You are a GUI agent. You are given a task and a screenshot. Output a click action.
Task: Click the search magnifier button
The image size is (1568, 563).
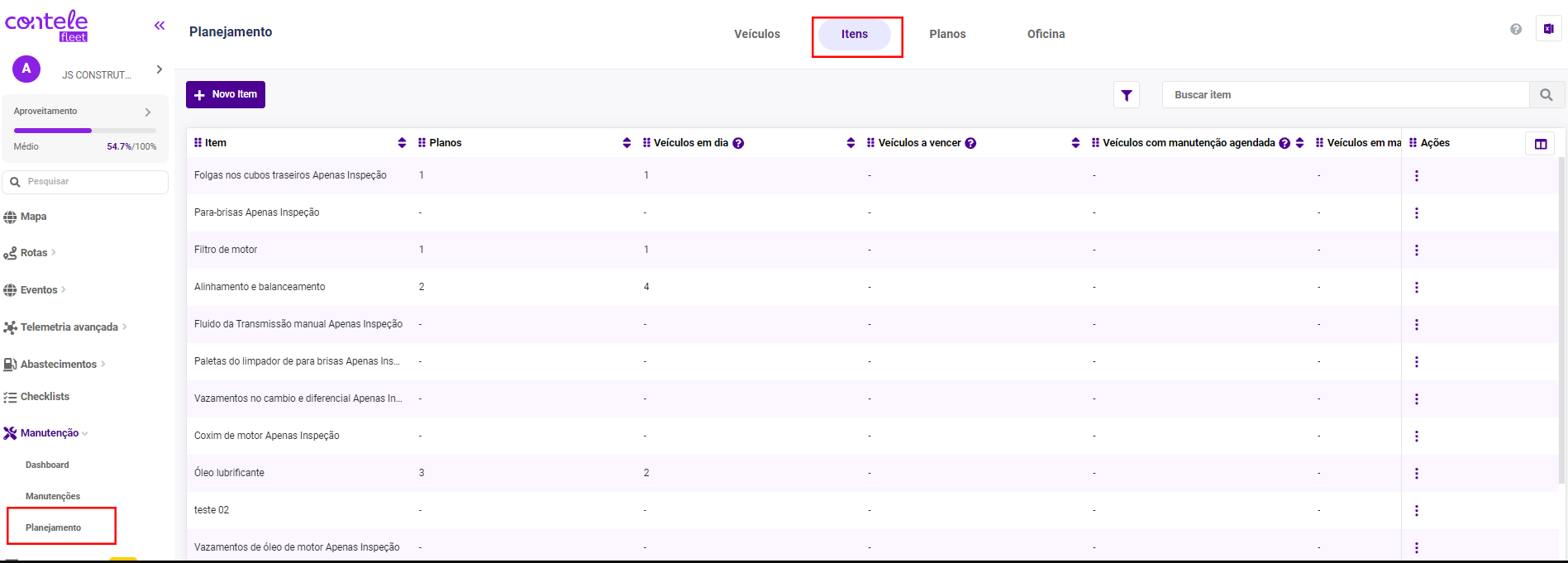pyautogui.click(x=1546, y=95)
